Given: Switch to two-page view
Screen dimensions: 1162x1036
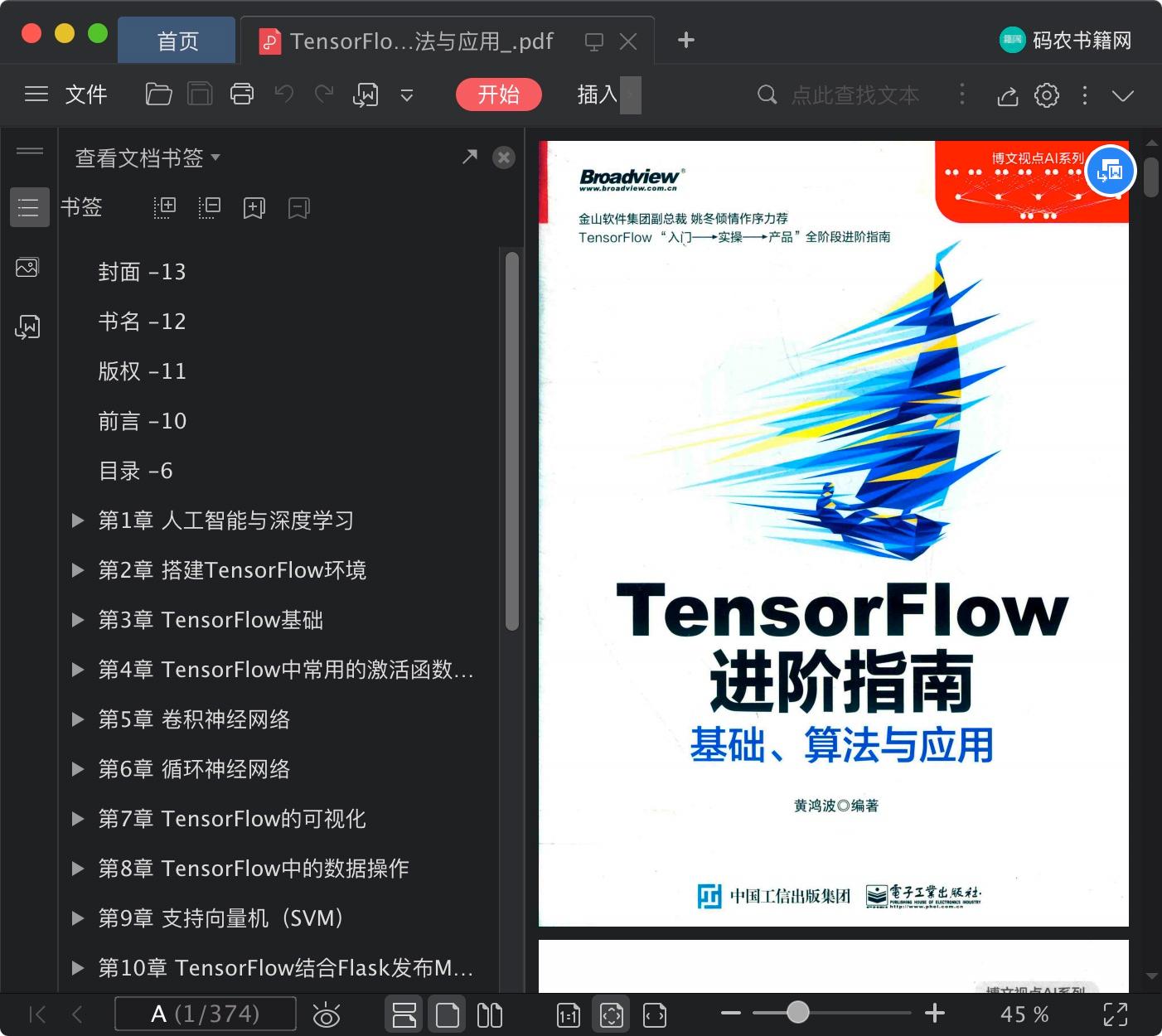Looking at the screenshot, I should coord(490,1014).
